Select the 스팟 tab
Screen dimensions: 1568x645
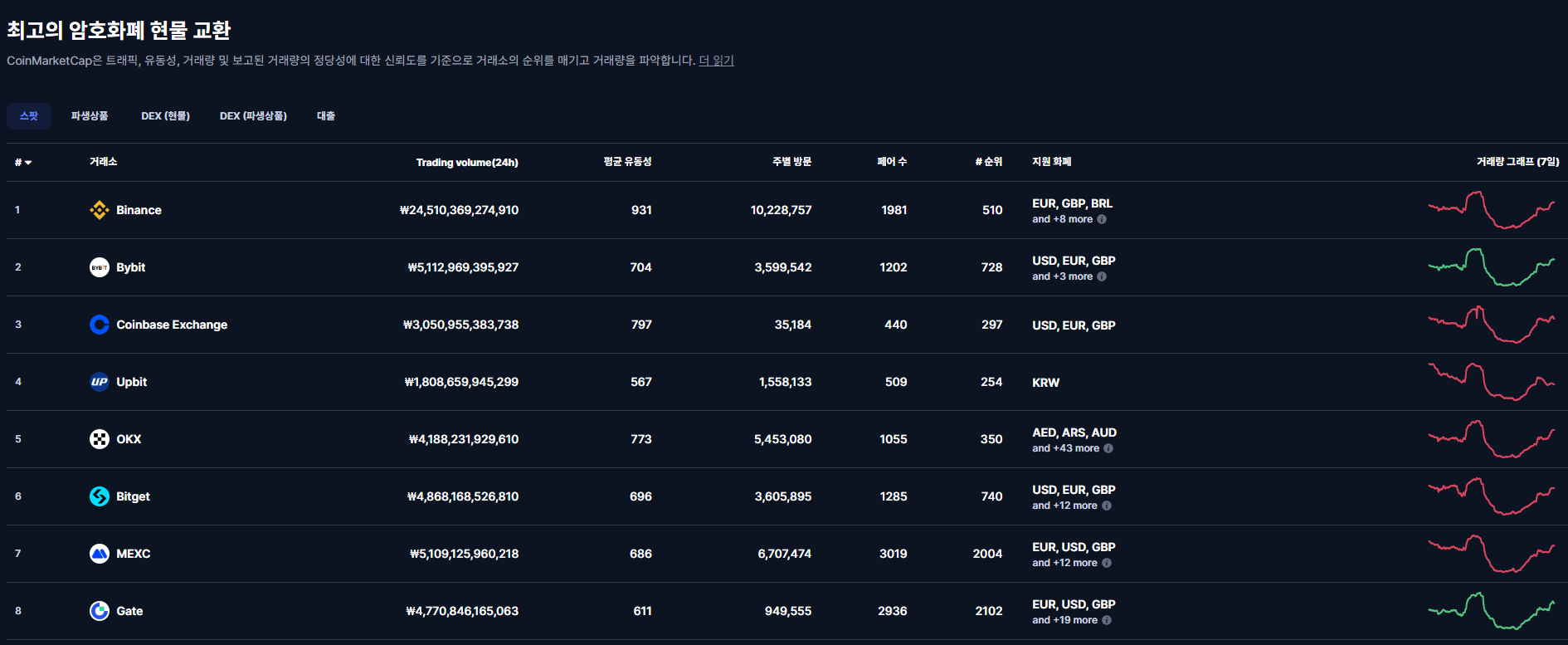click(x=29, y=116)
